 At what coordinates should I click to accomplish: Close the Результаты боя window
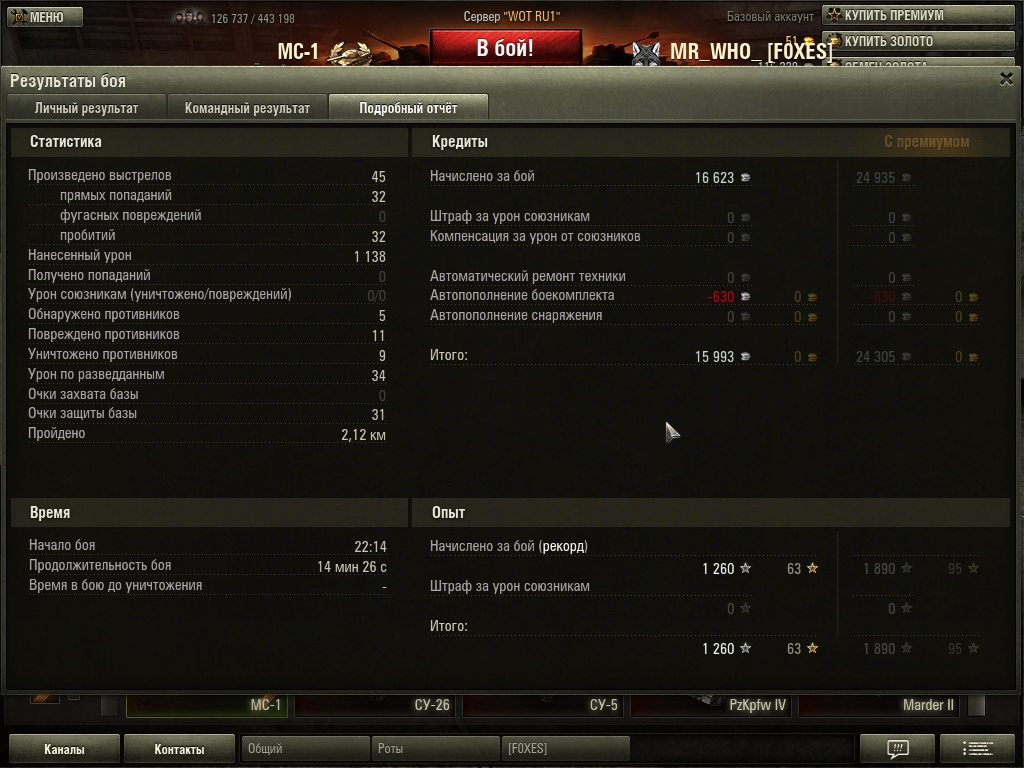tap(1006, 79)
